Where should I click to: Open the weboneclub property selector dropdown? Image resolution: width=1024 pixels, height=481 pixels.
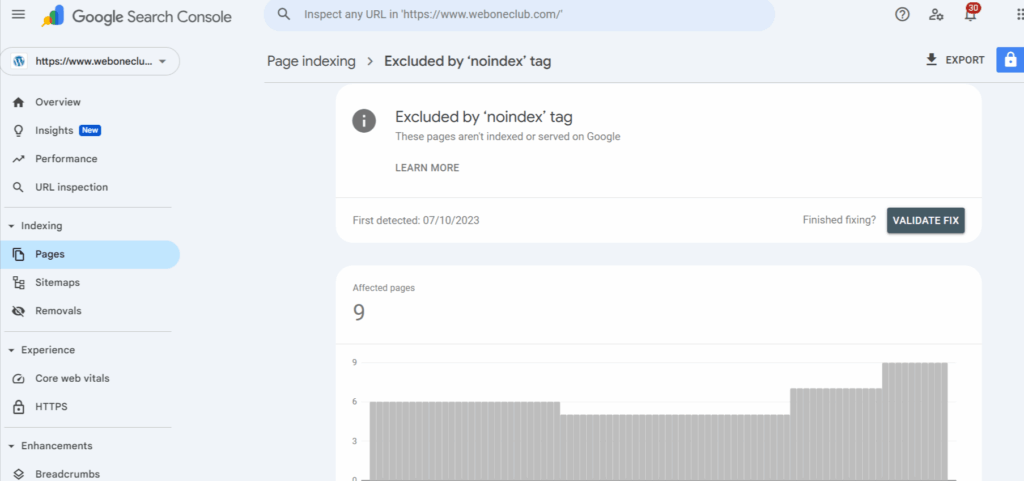point(90,61)
